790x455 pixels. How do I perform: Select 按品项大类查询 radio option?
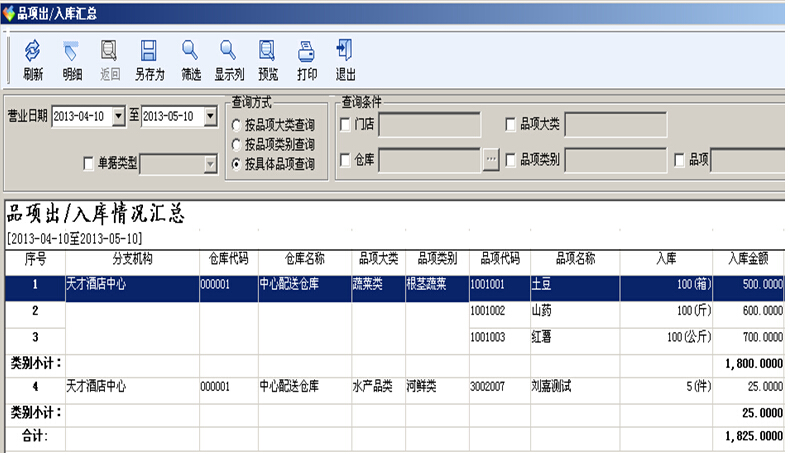(237, 126)
